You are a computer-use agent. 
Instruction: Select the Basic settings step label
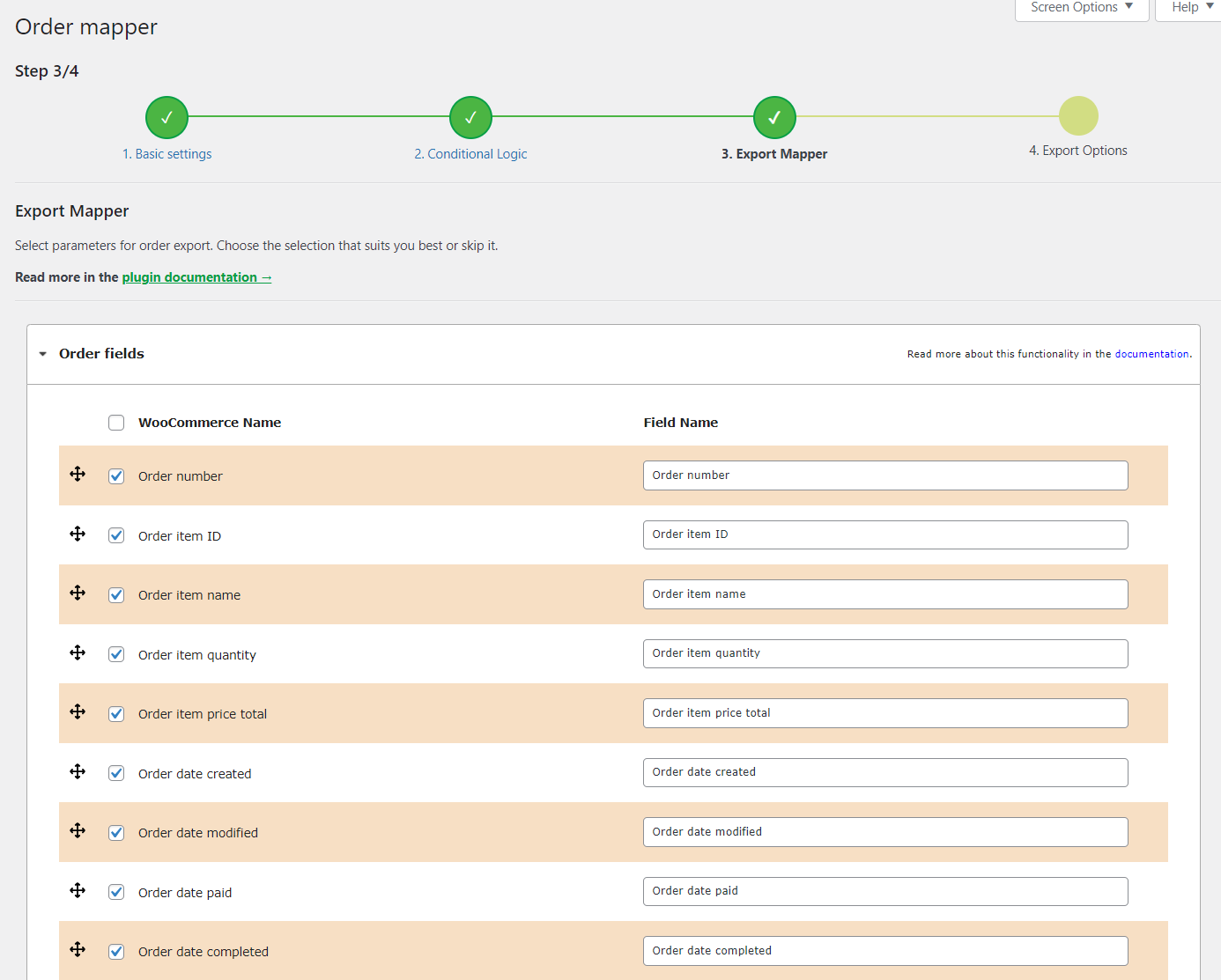167,153
